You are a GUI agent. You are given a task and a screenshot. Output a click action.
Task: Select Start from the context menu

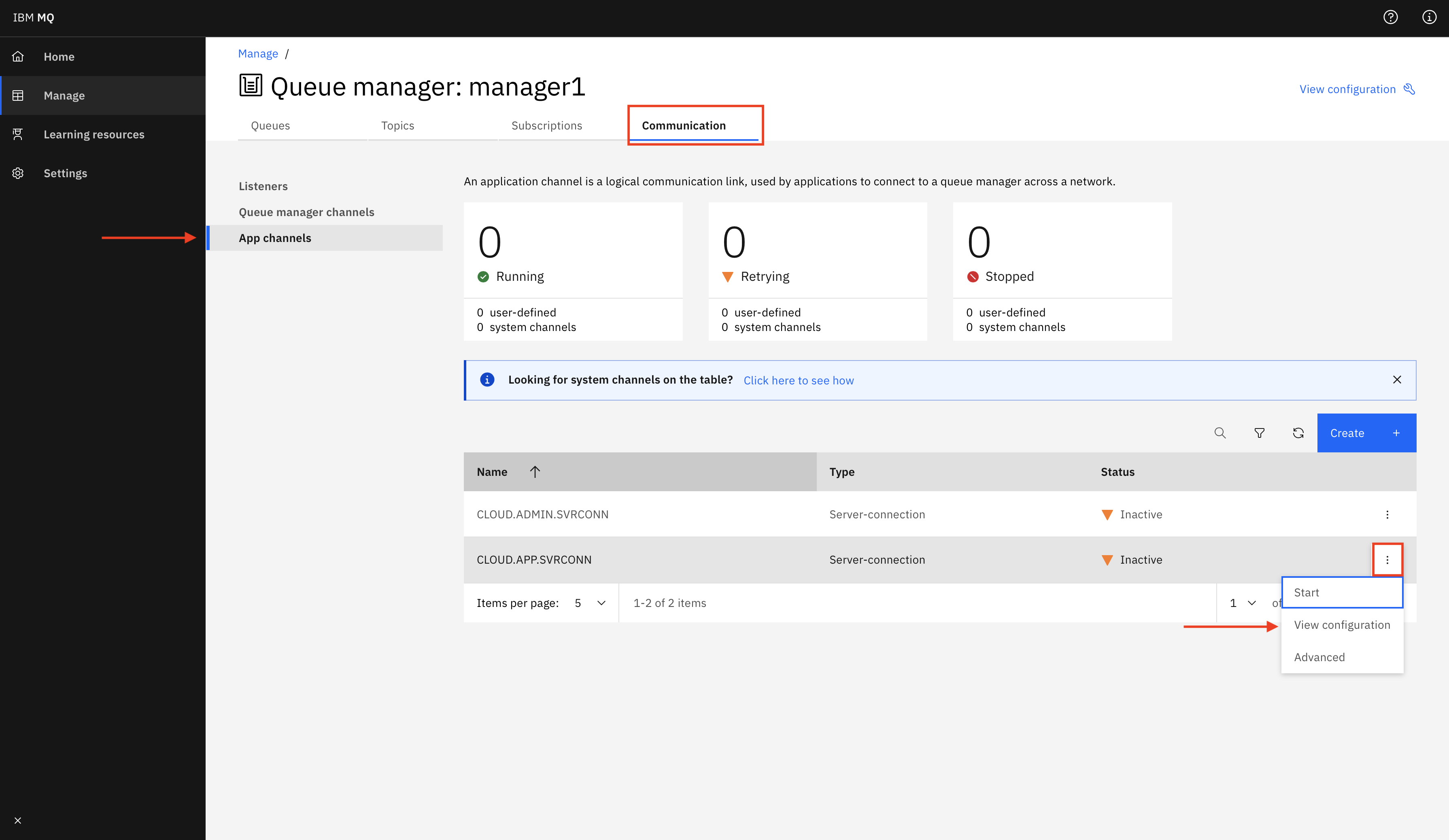click(1341, 593)
